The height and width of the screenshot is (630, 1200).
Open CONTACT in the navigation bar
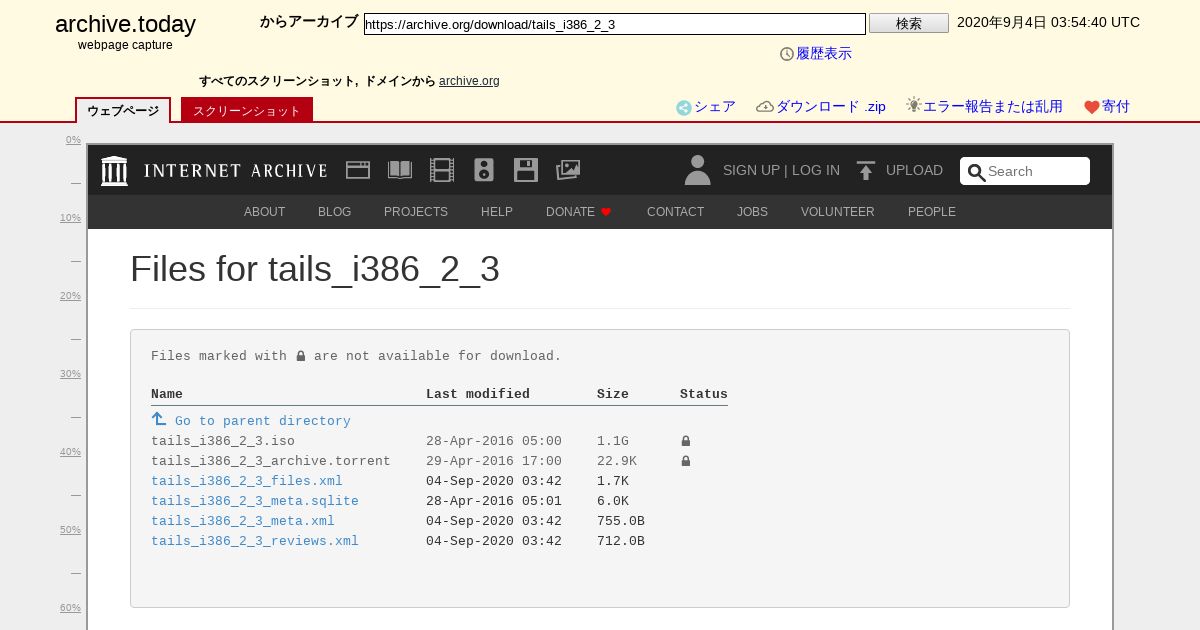pyautogui.click(x=676, y=212)
